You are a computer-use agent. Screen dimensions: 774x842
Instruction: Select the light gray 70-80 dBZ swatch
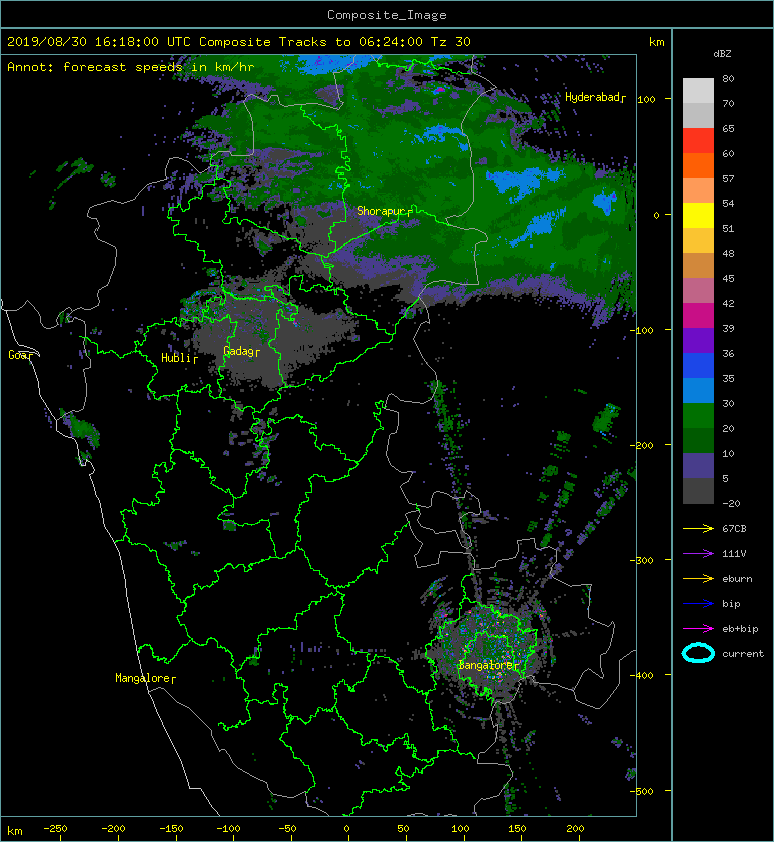click(x=698, y=91)
